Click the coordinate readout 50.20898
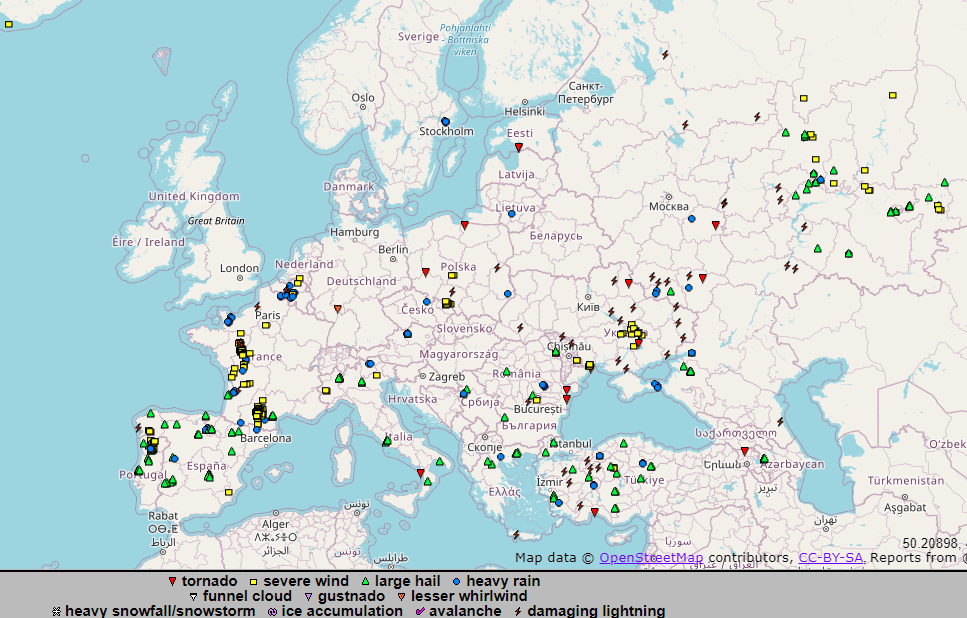Viewport: 967px width, 618px height. [x=930, y=543]
